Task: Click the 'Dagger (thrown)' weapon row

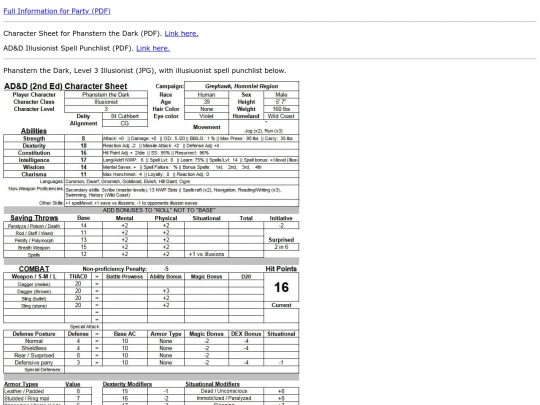Action: [134, 291]
